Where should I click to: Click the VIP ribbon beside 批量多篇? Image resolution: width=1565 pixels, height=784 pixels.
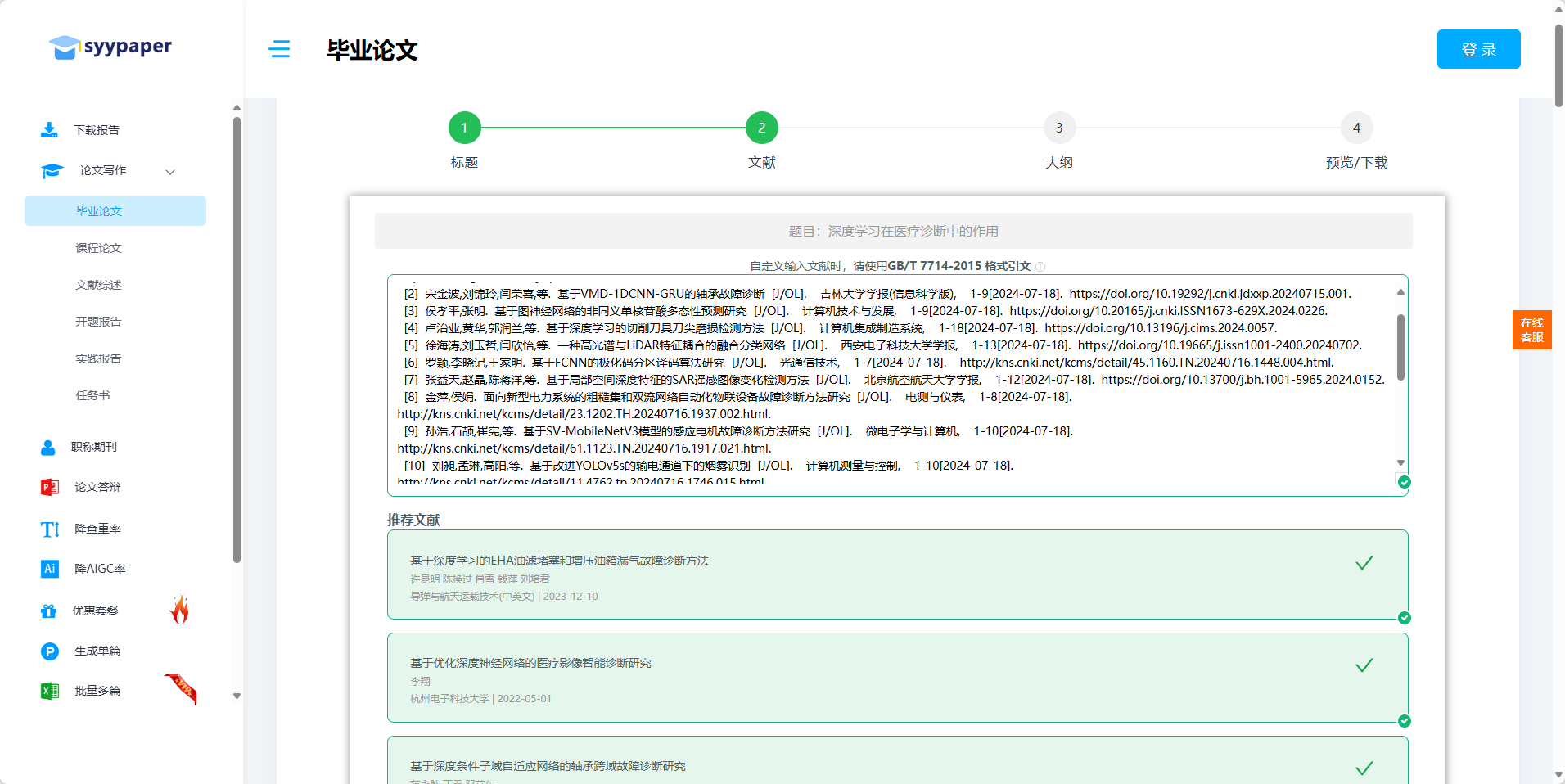point(182,689)
